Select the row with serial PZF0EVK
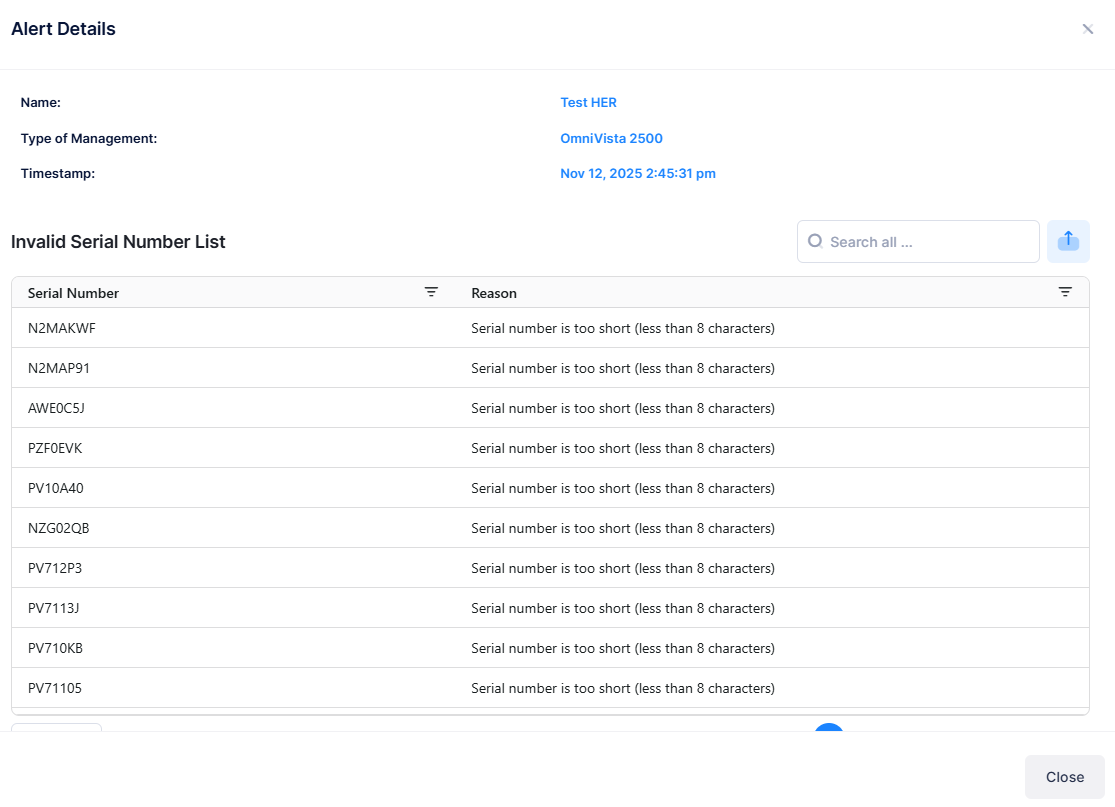Viewport: 1115px width, 807px height. pos(55,448)
